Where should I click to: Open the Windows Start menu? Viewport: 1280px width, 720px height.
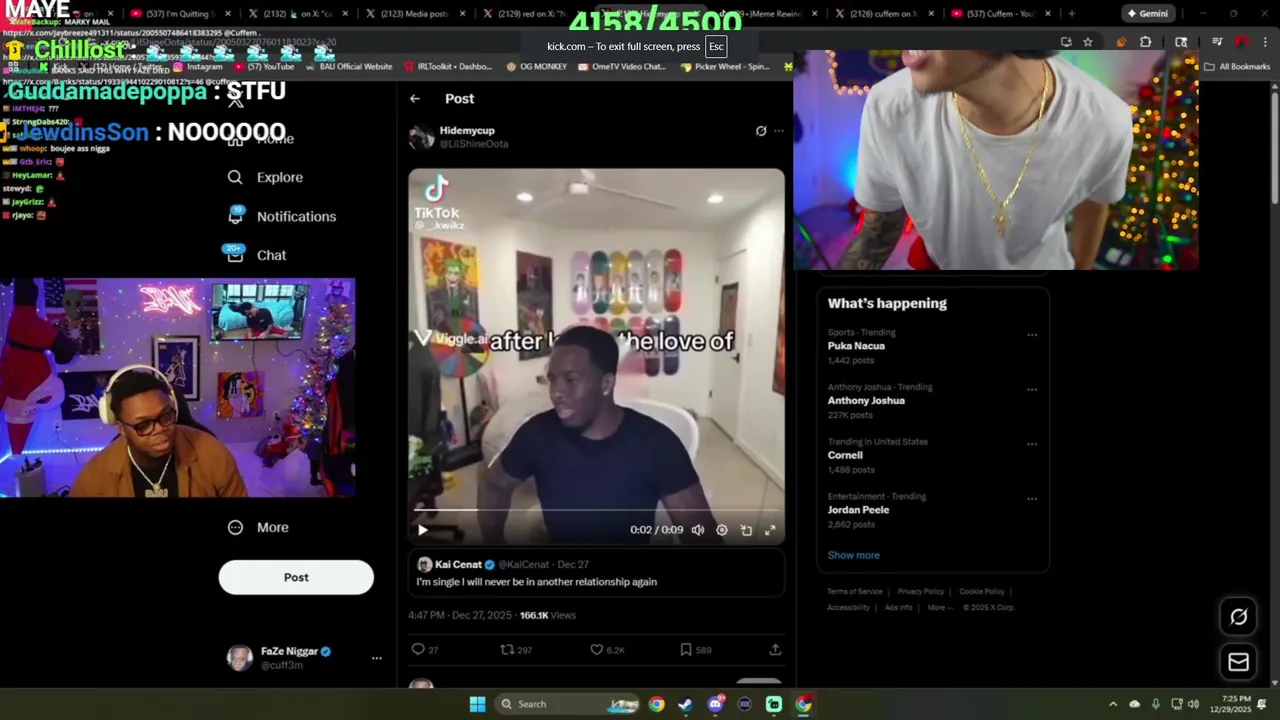478,704
